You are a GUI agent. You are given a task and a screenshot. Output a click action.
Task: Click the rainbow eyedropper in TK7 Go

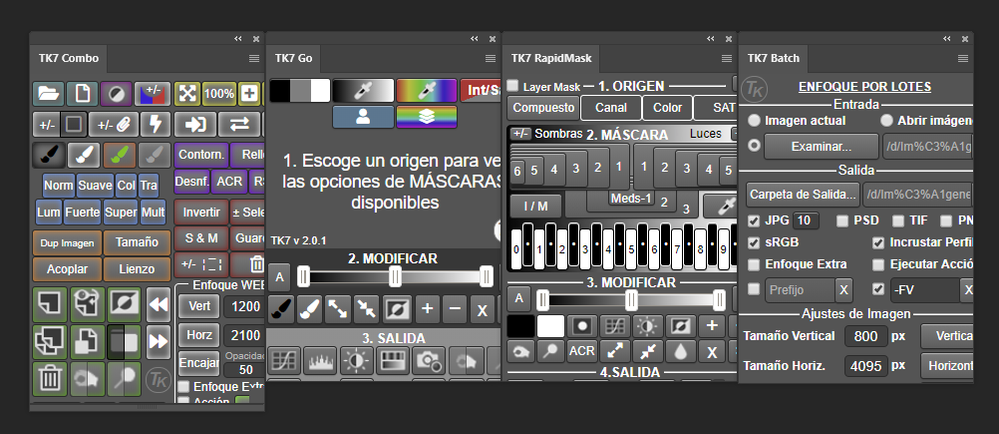[x=427, y=91]
